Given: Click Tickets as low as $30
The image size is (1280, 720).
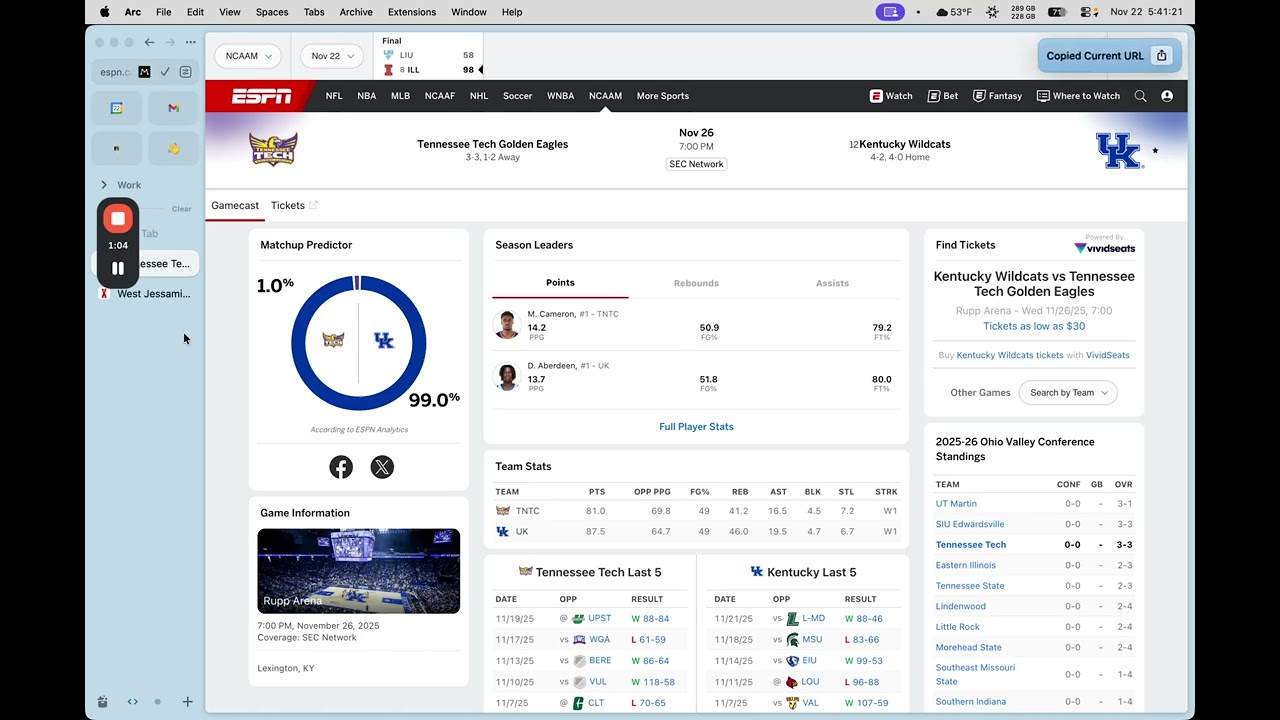Looking at the screenshot, I should coord(1034,326).
